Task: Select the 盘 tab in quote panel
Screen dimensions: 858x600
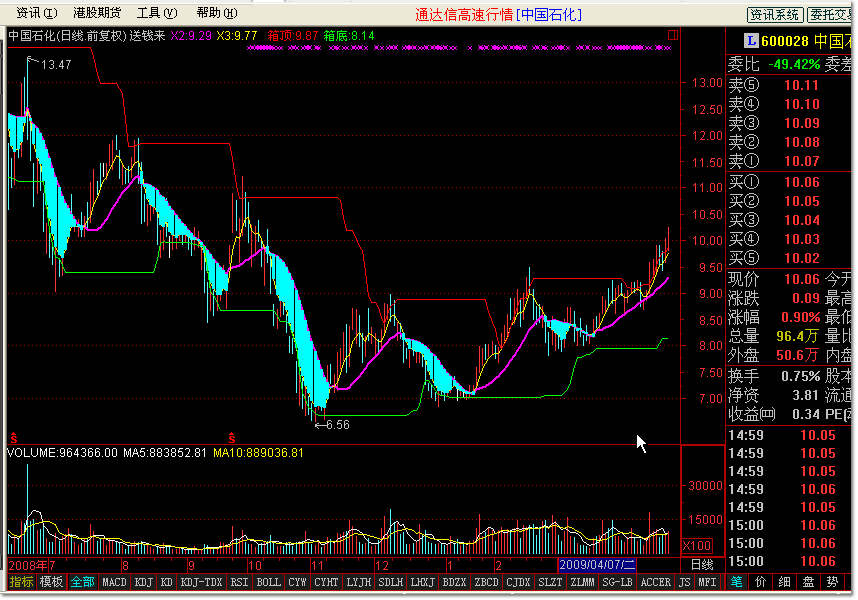Action: point(808,581)
